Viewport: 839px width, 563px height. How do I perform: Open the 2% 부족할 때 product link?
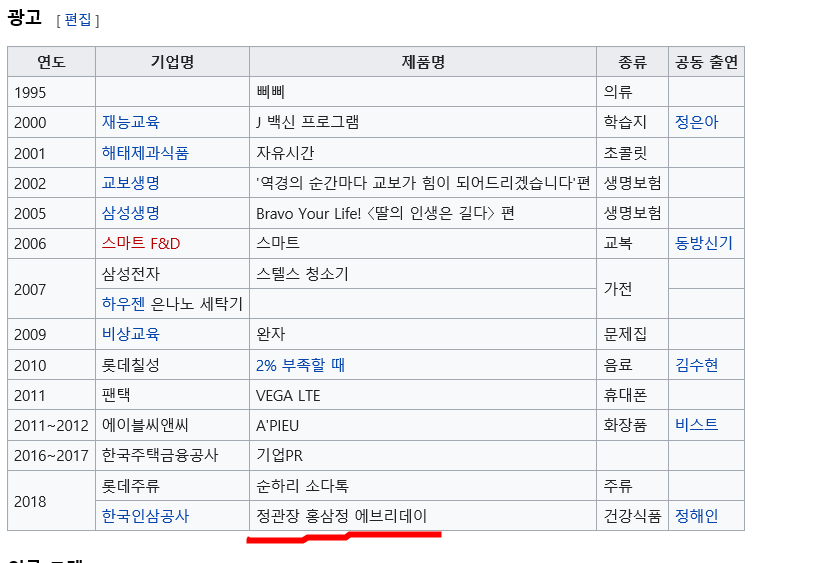(x=300, y=365)
